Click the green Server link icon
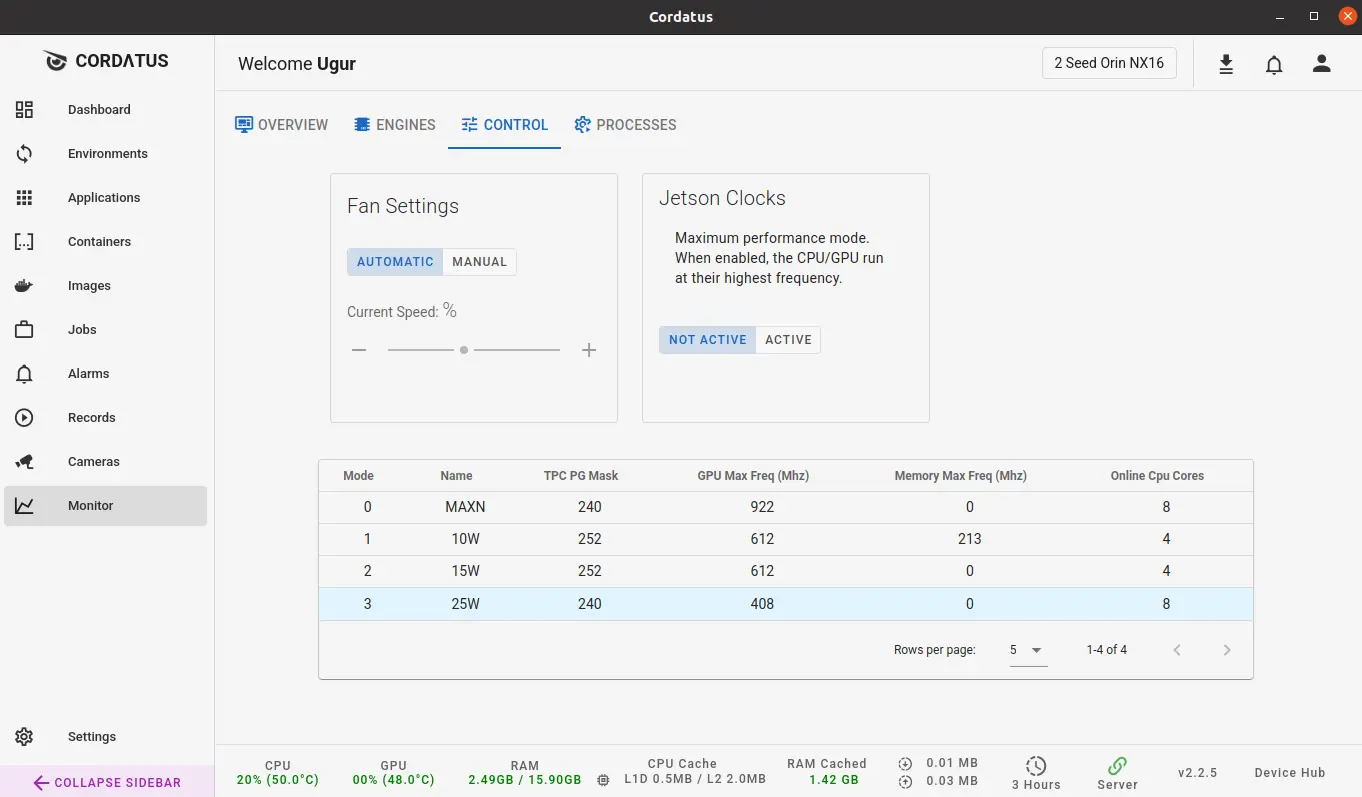 1117,766
